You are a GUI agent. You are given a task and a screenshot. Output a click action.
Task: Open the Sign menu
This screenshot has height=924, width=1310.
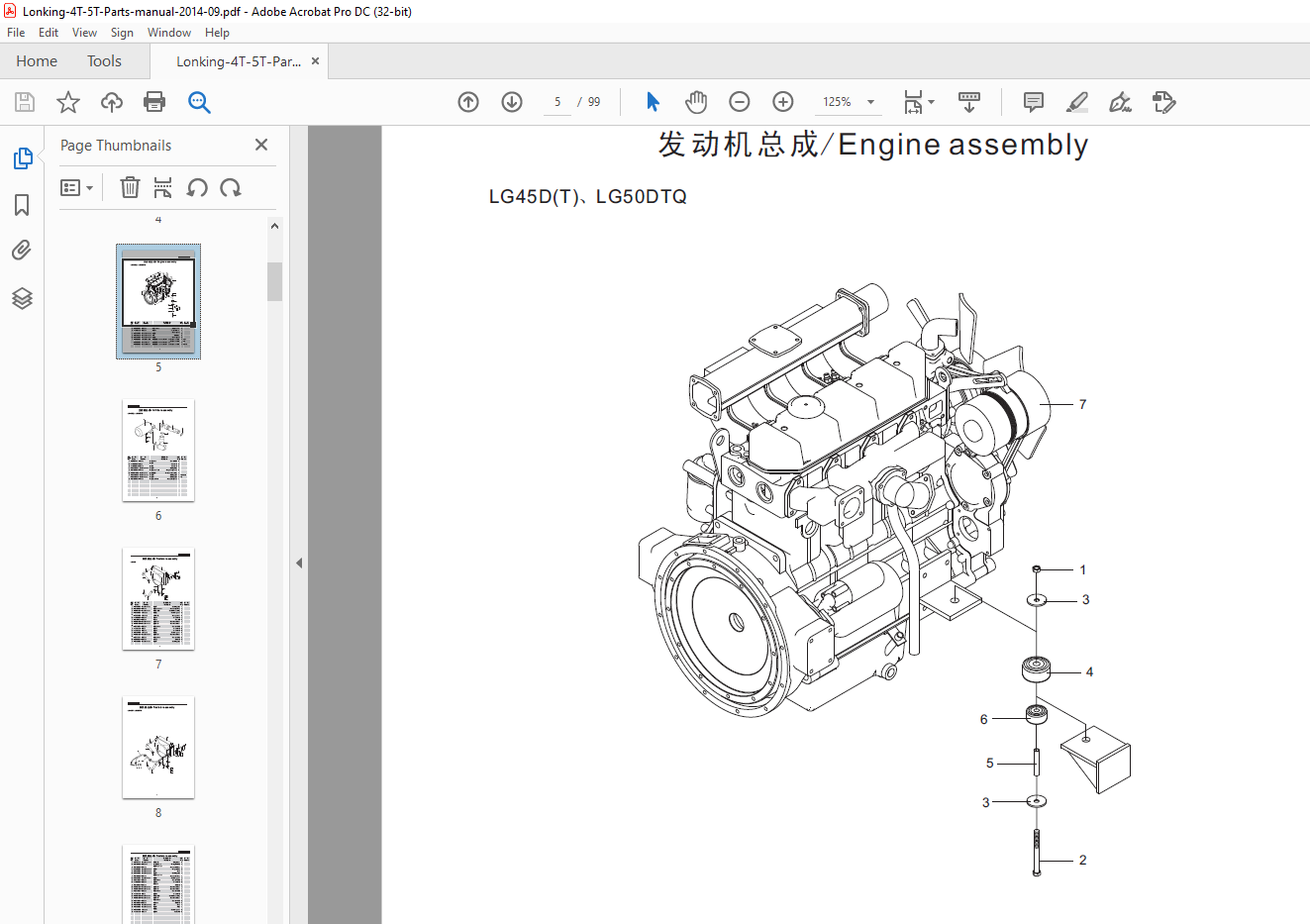click(x=122, y=33)
